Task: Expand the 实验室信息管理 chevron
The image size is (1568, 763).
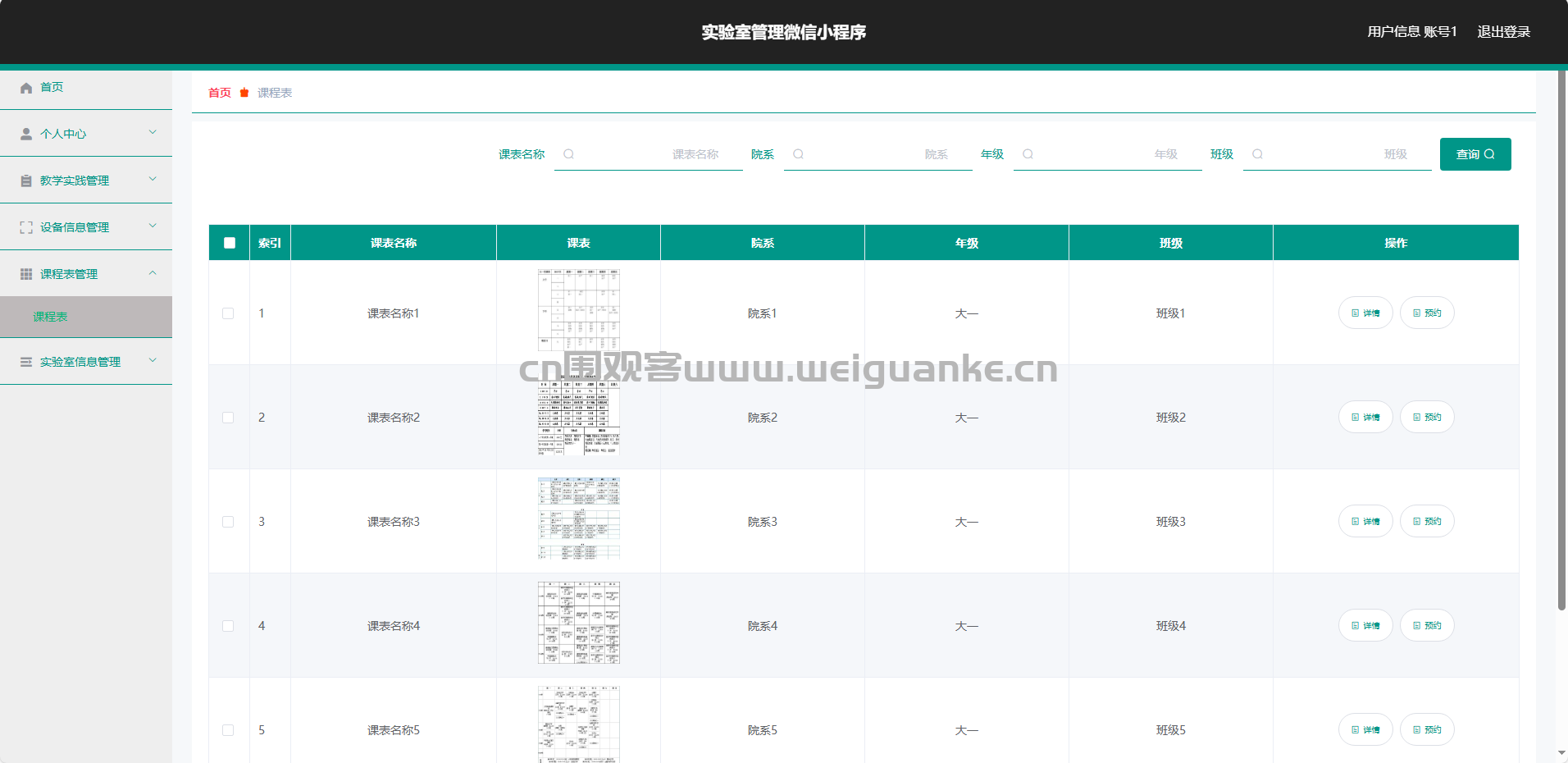Action: click(x=153, y=360)
